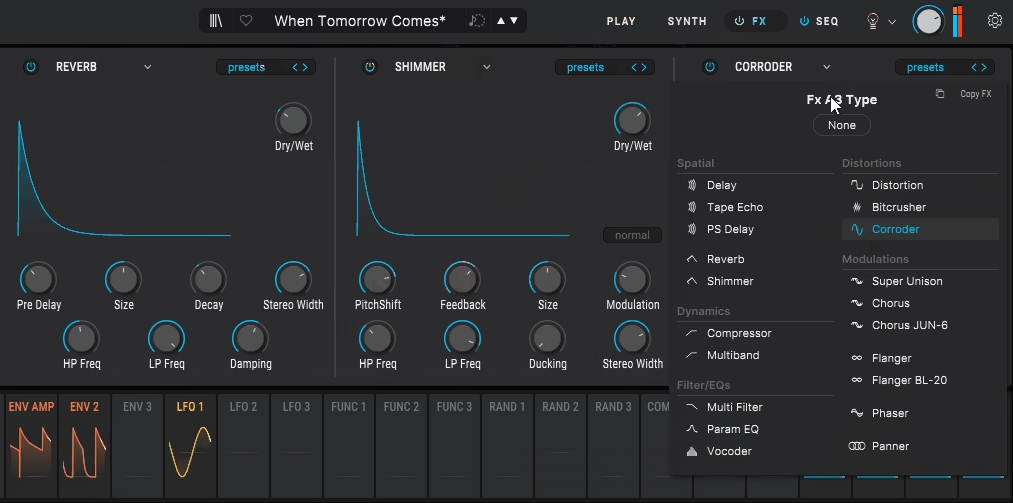Click the Copy FX icon

940,94
